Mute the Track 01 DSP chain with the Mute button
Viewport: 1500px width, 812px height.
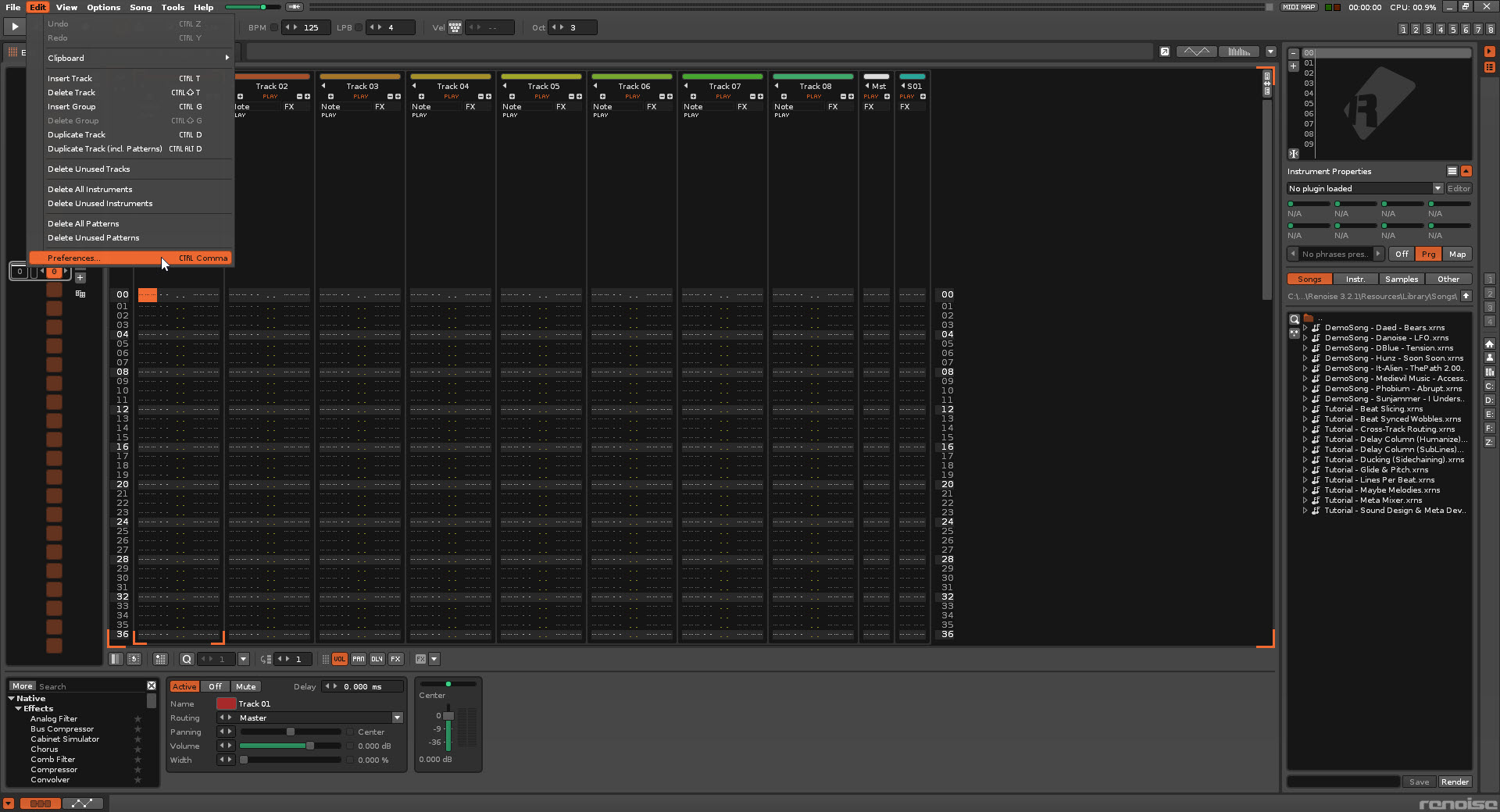point(245,686)
